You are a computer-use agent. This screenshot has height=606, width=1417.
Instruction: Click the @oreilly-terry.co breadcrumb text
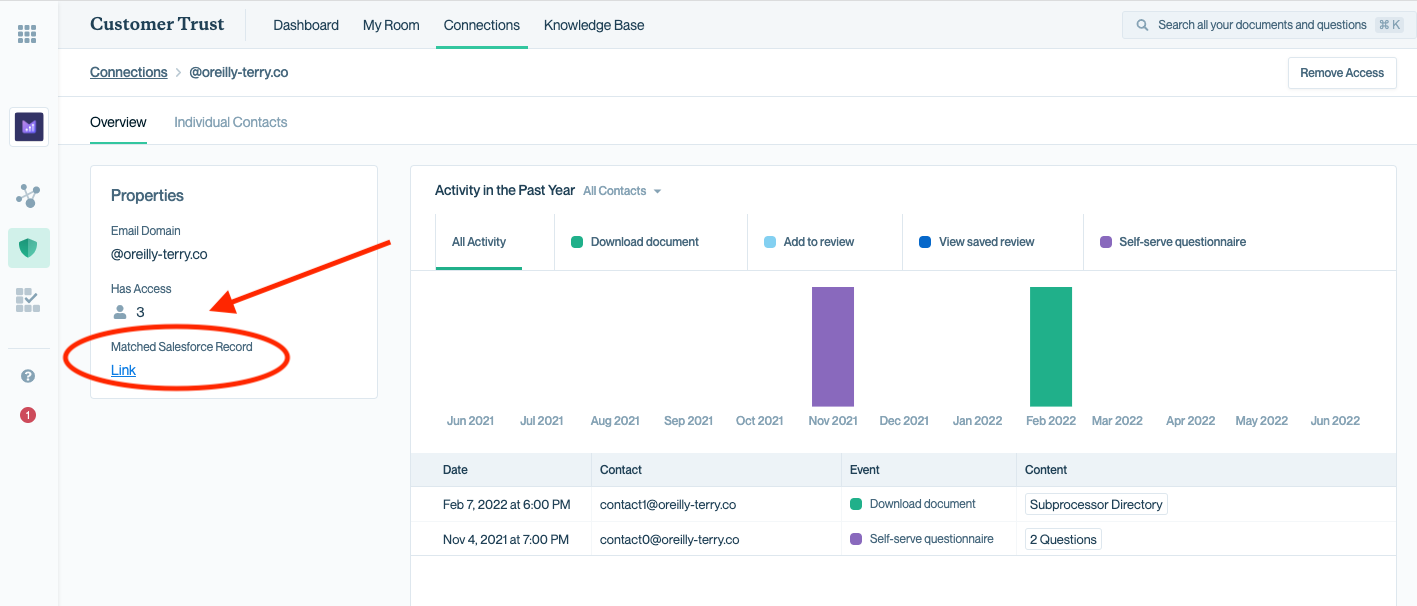coord(239,72)
